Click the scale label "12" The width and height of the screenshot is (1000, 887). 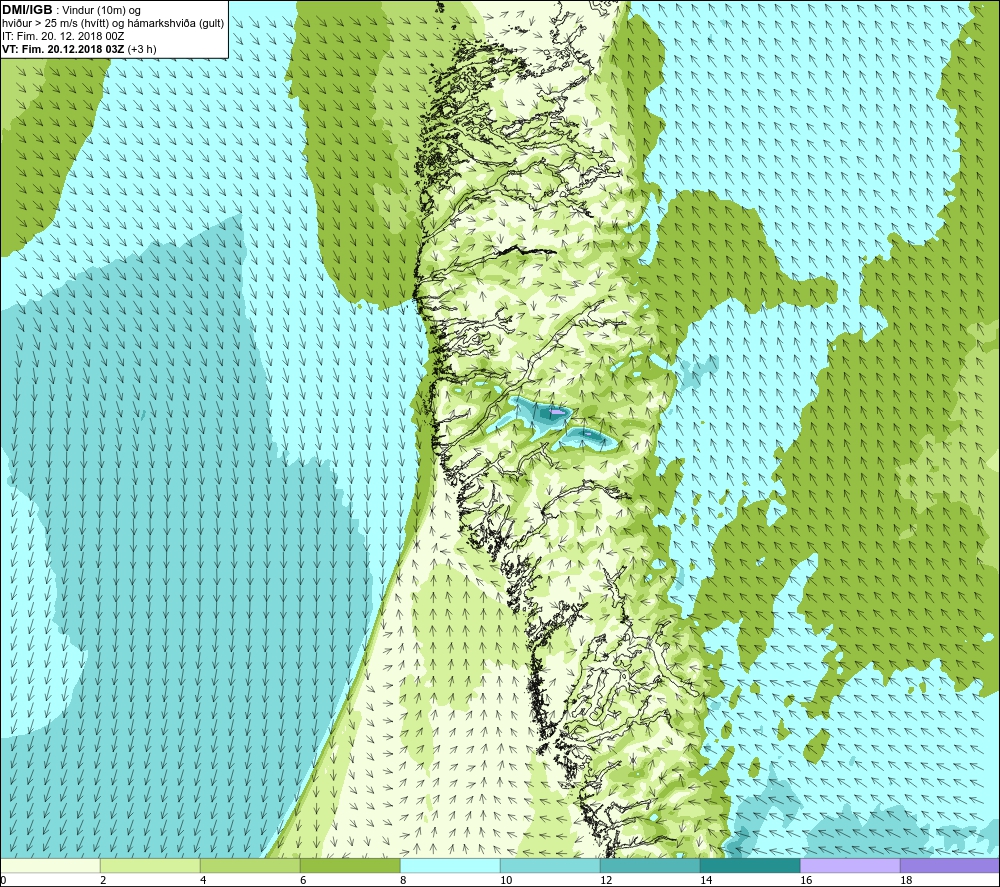coord(606,880)
